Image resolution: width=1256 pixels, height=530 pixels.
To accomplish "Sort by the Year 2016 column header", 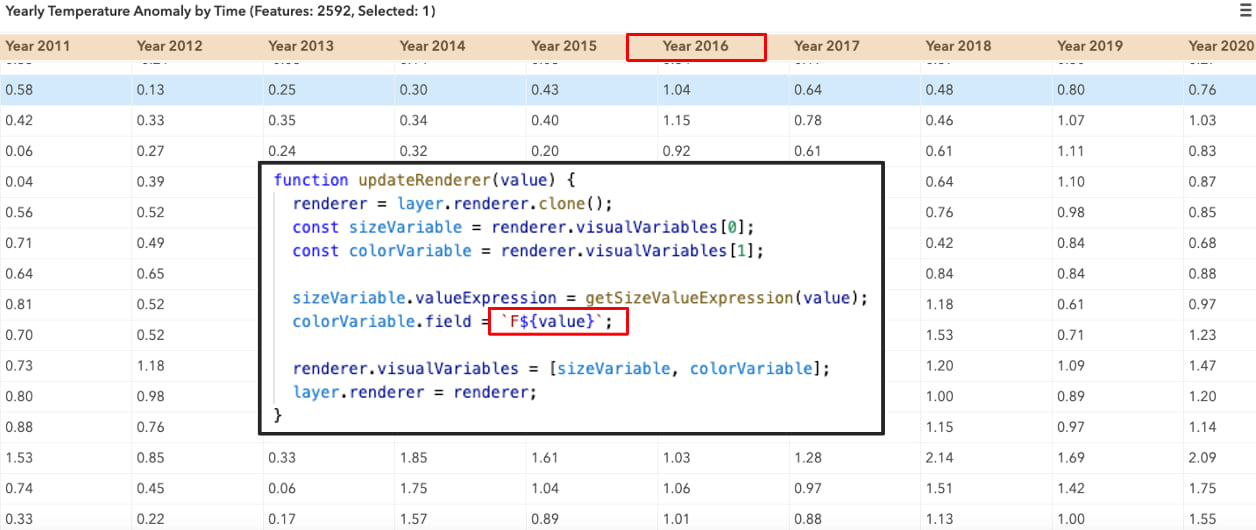I will click(696, 46).
